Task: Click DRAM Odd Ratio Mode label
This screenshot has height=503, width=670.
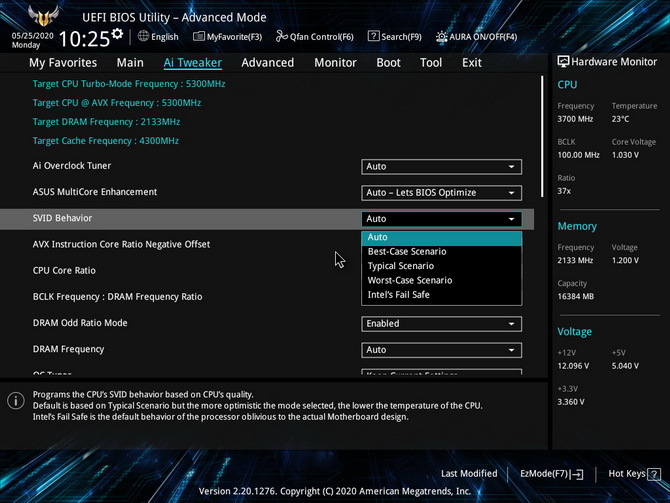Action: [x=79, y=323]
